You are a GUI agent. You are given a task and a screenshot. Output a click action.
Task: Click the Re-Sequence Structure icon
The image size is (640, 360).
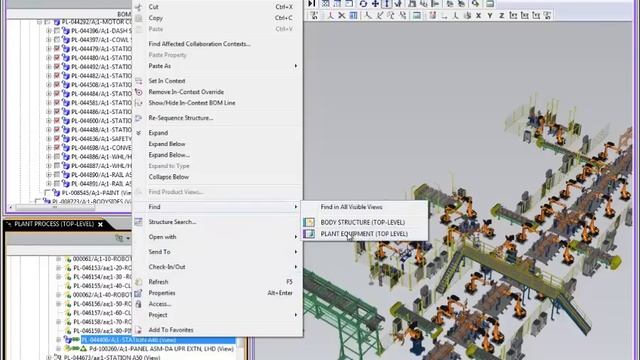(x=139, y=118)
